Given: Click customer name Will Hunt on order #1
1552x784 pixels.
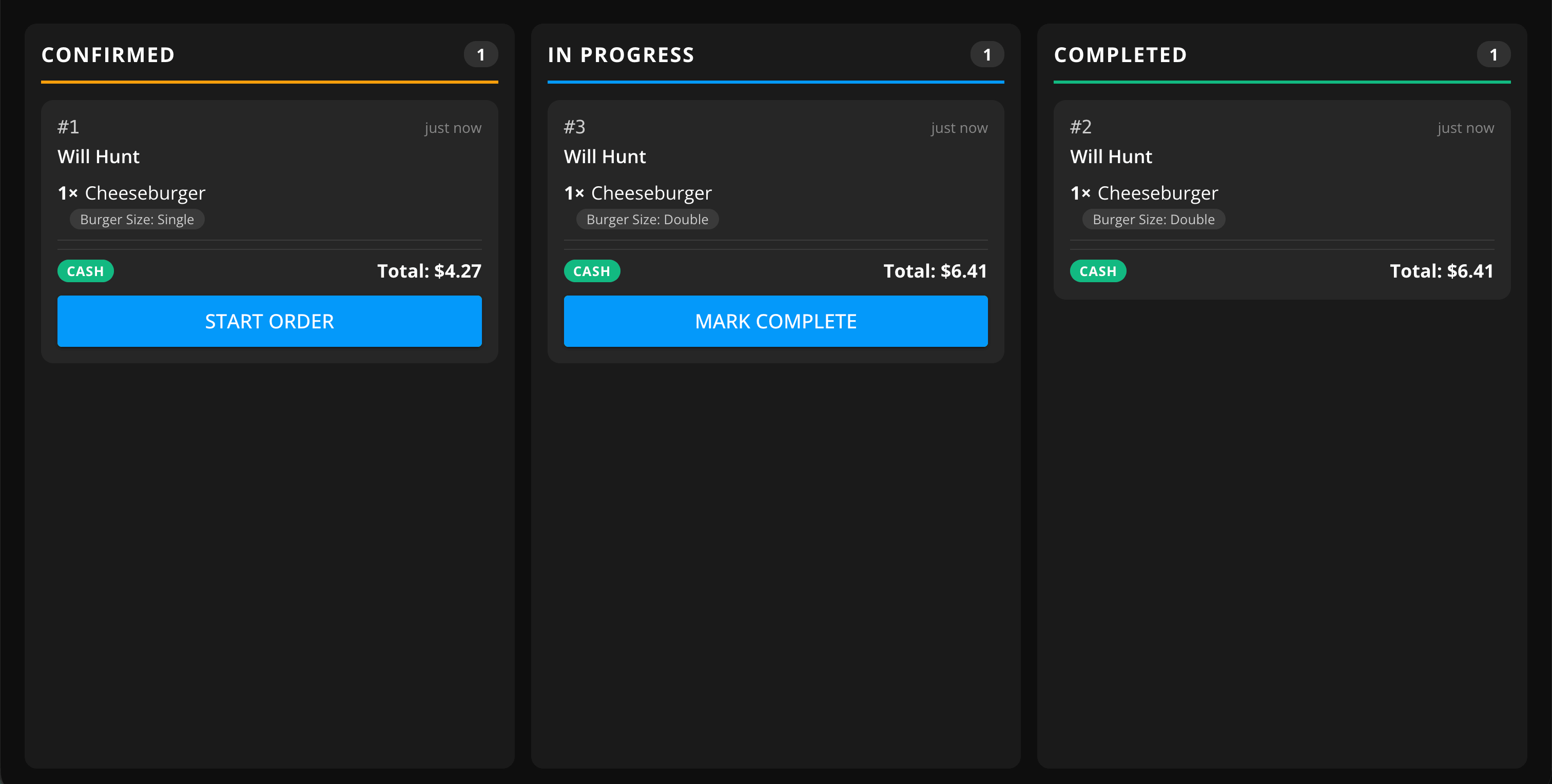Looking at the screenshot, I should click(x=98, y=156).
